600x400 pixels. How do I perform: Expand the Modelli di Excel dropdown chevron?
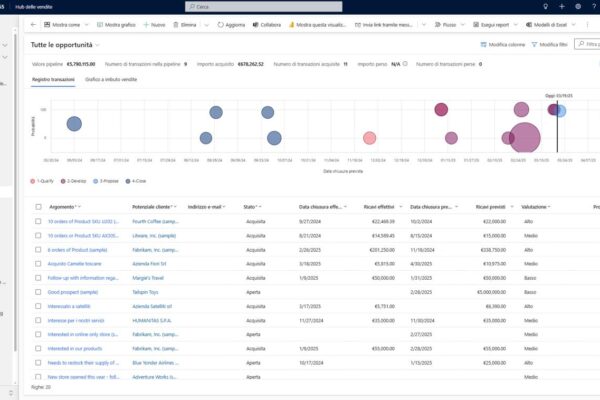click(x=573, y=24)
